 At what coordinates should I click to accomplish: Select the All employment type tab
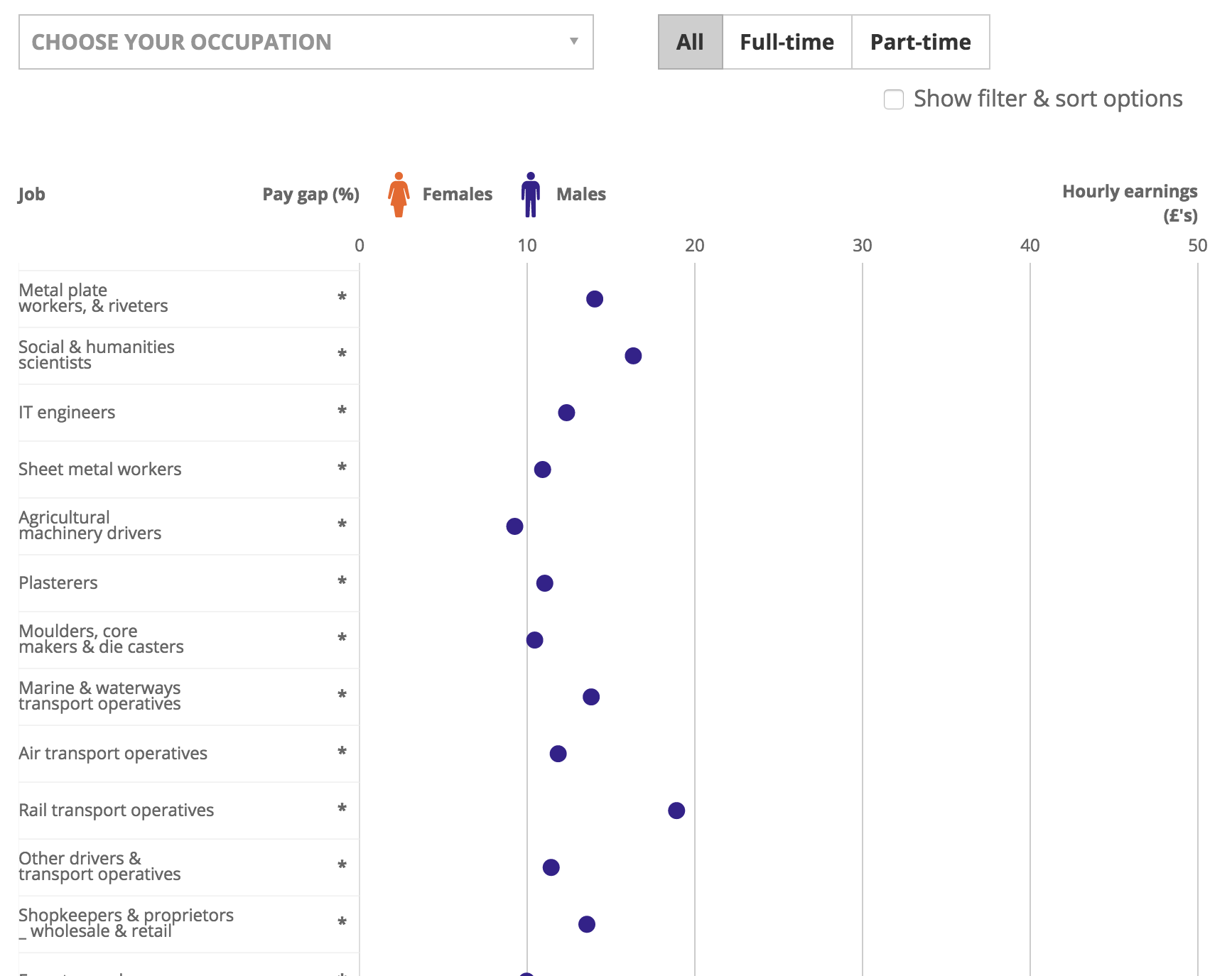point(690,42)
